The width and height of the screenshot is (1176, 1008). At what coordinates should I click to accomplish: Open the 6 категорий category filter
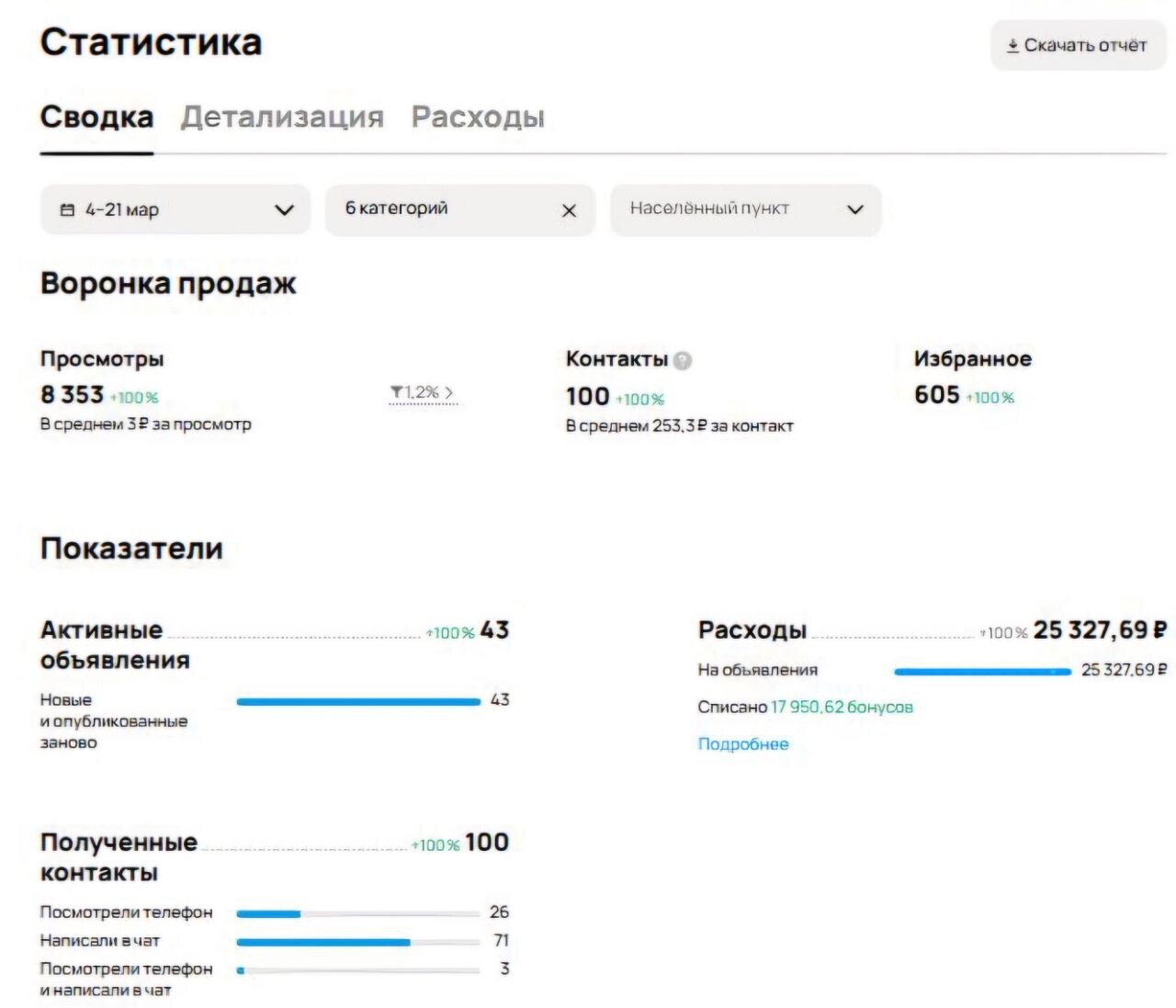click(x=460, y=210)
